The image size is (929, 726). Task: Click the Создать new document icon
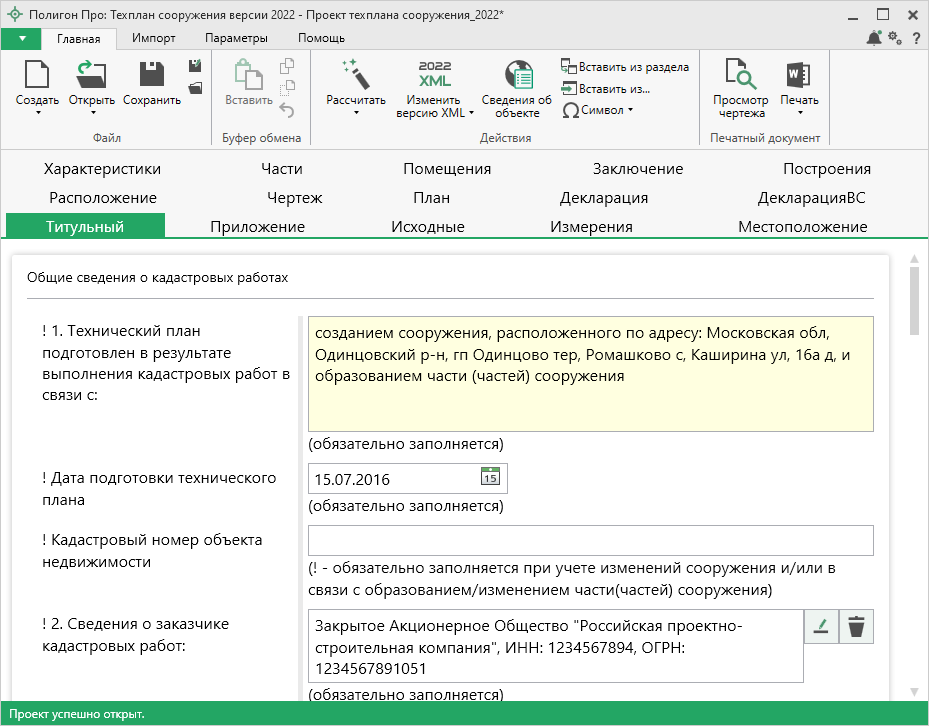37,76
